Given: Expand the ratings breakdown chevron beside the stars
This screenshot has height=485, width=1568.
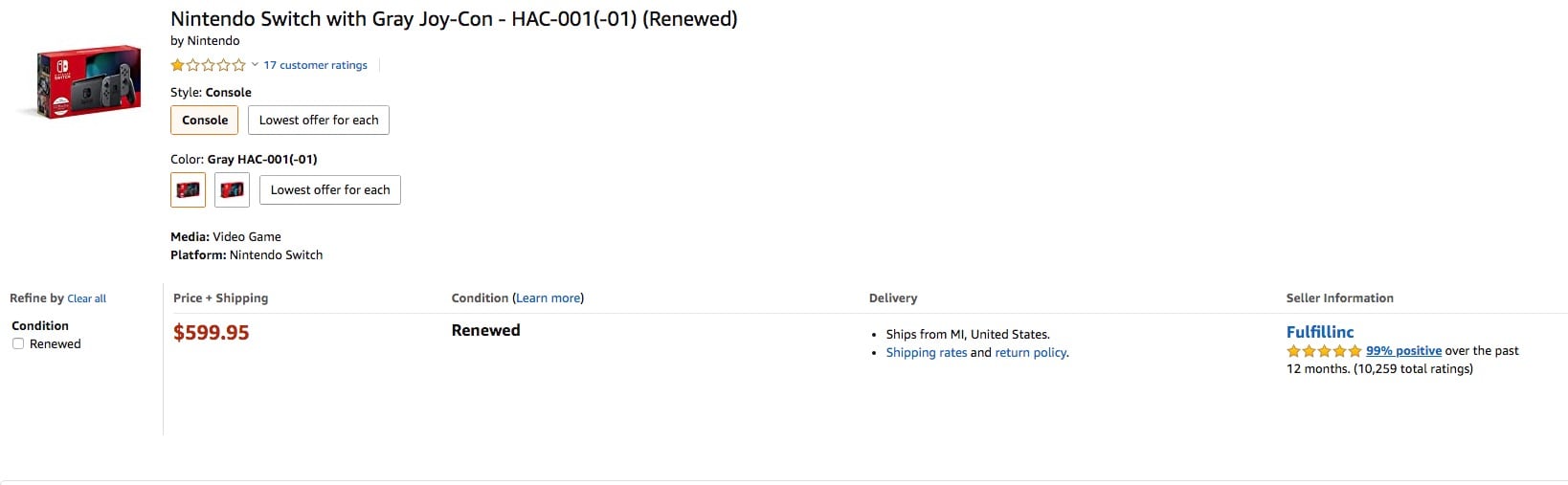Looking at the screenshot, I should (255, 65).
